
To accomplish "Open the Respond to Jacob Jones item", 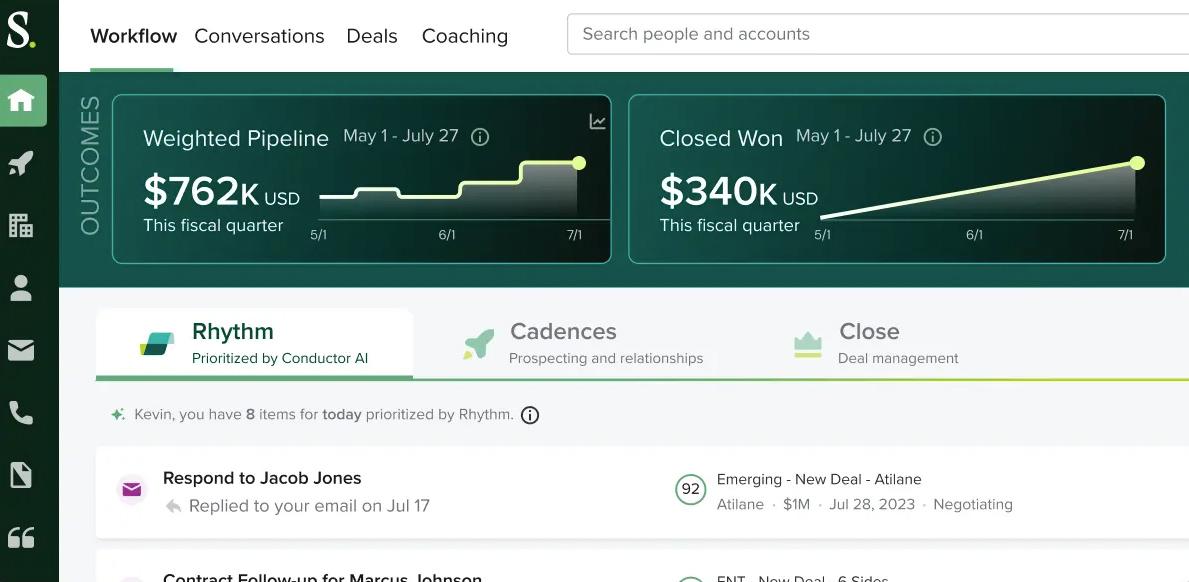I will pyautogui.click(x=262, y=478).
